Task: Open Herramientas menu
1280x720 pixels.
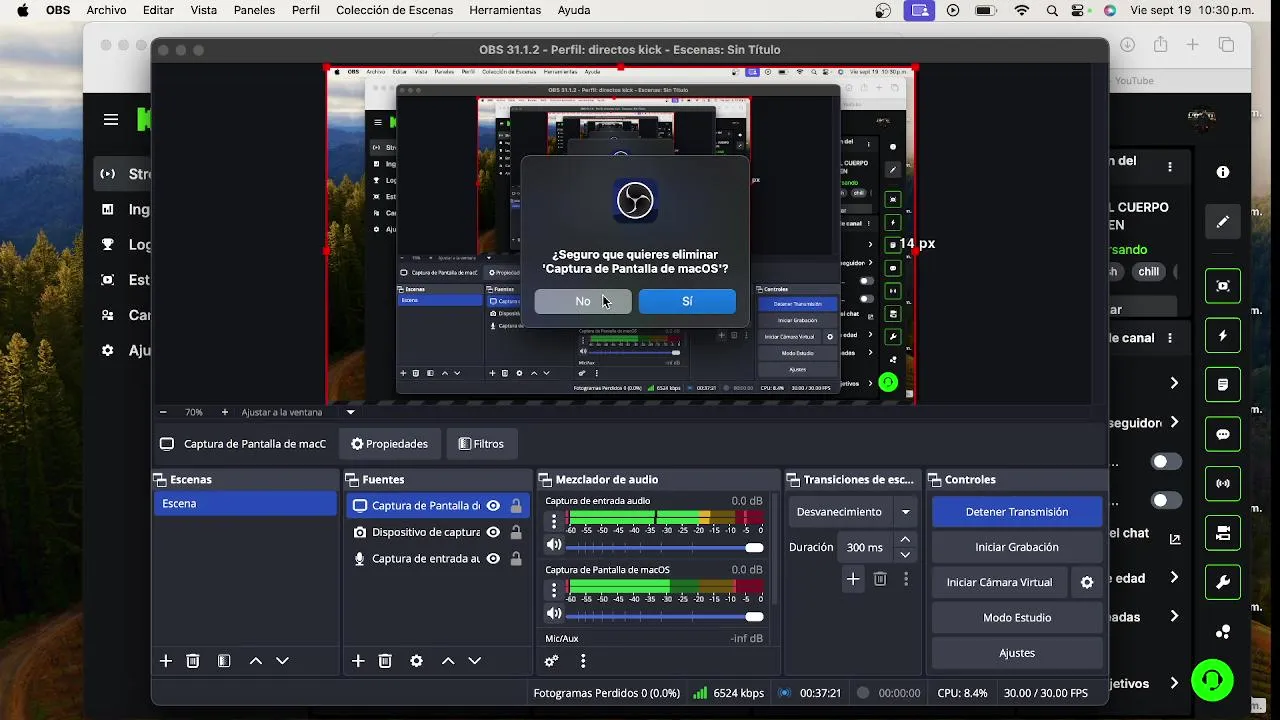Action: pos(505,10)
